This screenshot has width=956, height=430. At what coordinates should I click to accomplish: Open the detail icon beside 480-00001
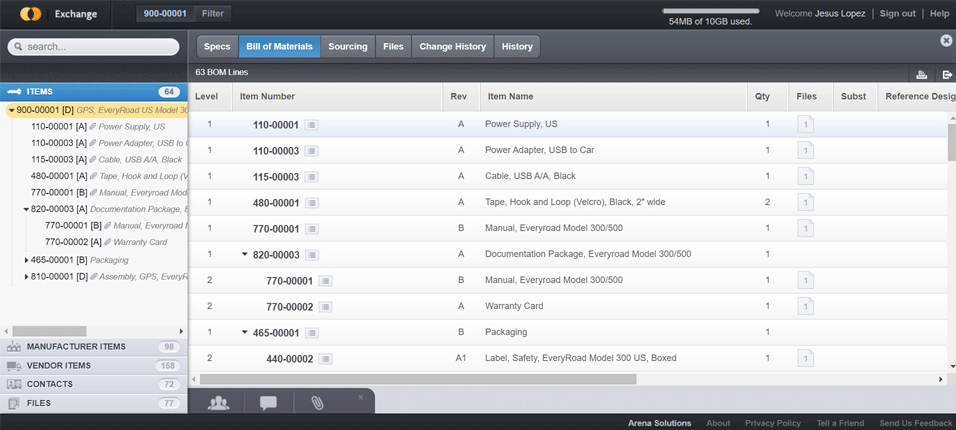(x=312, y=202)
